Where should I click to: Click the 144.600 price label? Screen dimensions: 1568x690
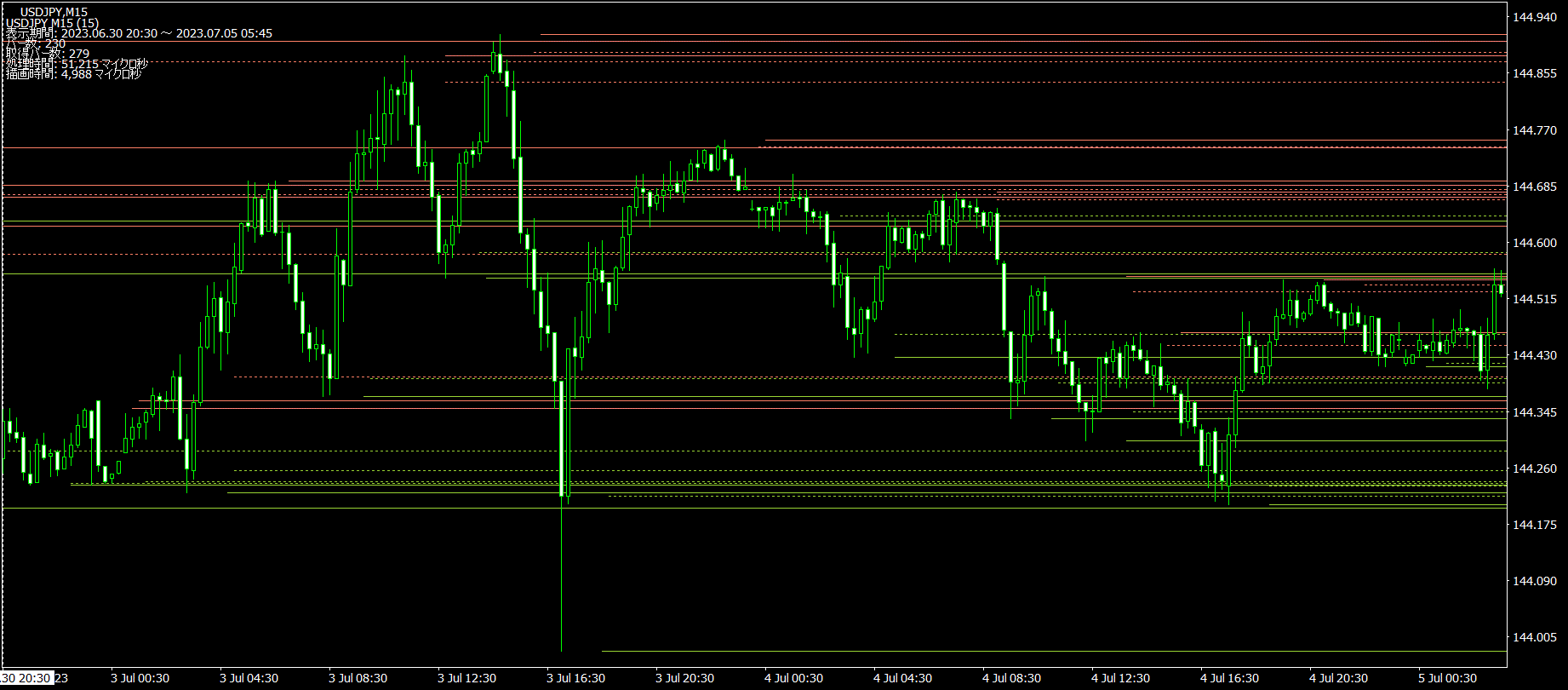pyautogui.click(x=1535, y=243)
